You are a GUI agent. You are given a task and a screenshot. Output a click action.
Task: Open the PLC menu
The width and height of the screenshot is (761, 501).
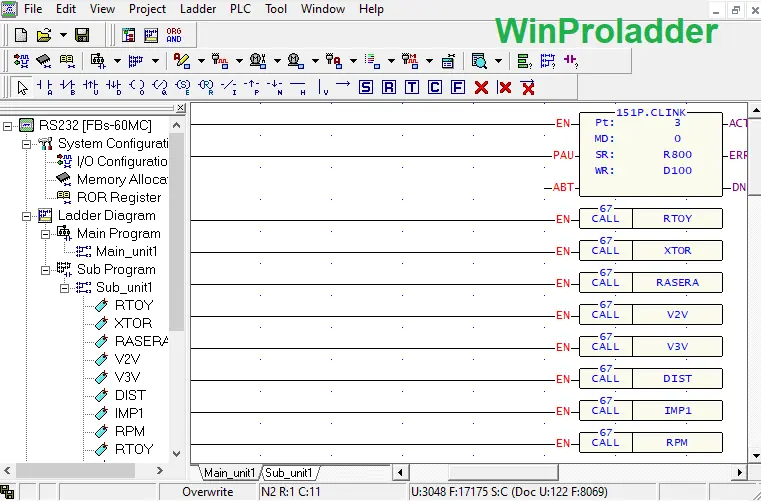(240, 9)
